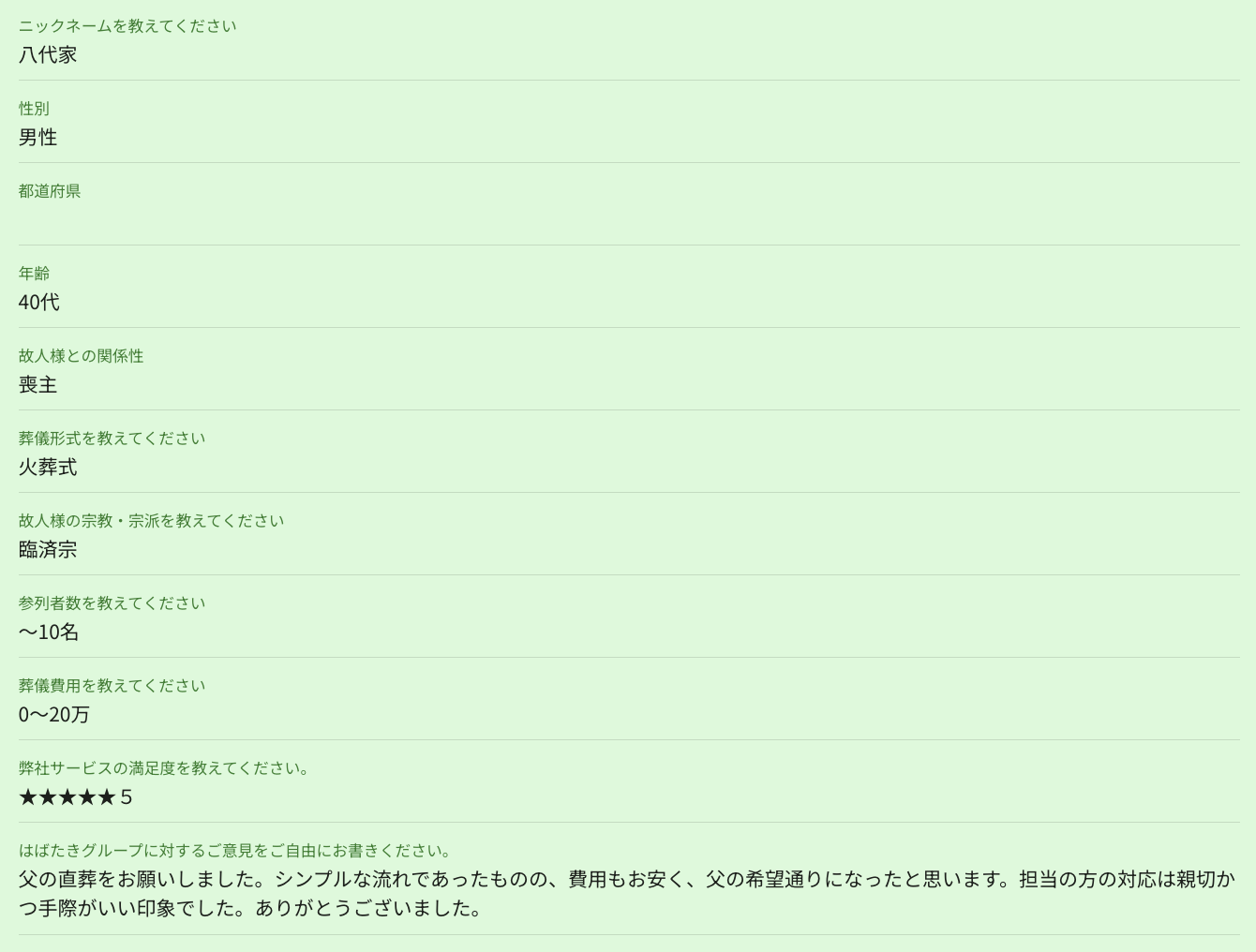Click the relationship value 喪主
Viewport: 1256px width, 952px height.
coord(38,385)
